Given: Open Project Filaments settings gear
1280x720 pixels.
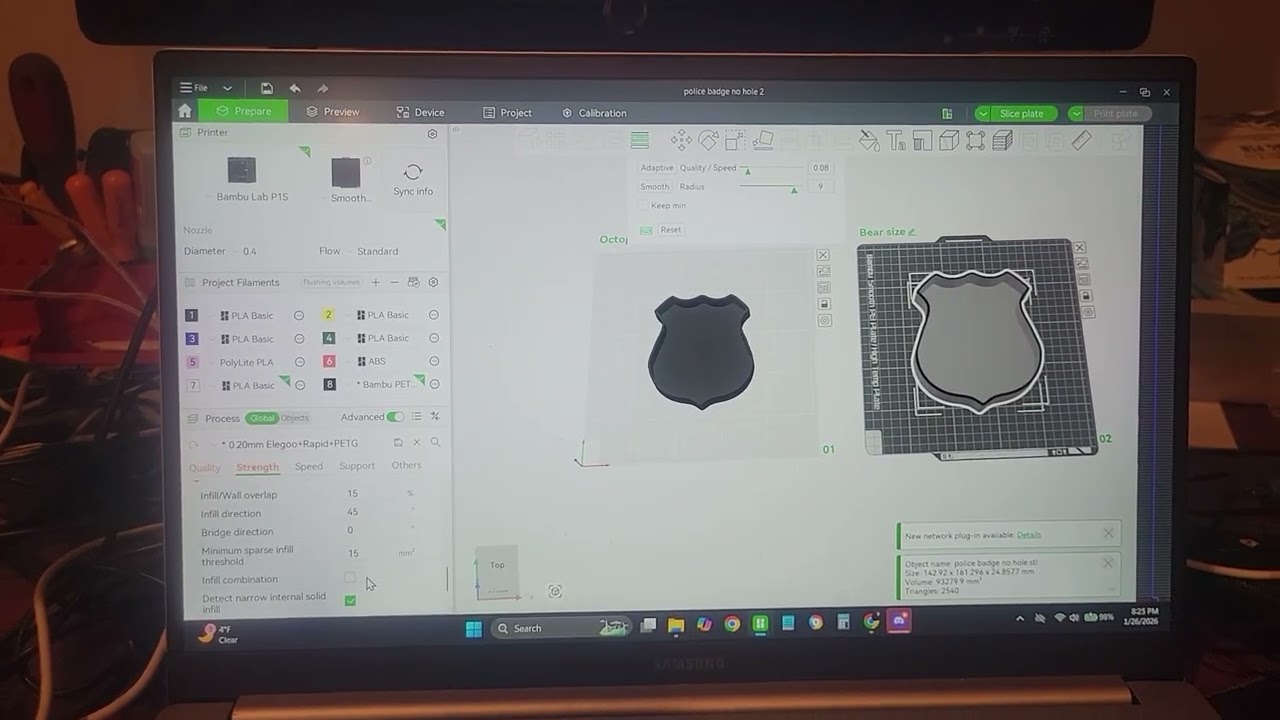Looking at the screenshot, I should (x=433, y=282).
